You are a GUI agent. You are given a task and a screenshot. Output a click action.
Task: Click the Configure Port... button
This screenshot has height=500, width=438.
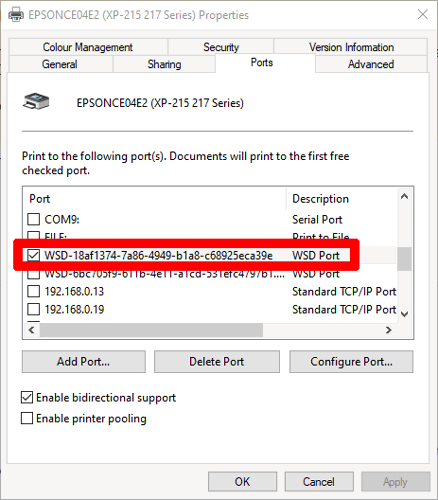coord(351,361)
